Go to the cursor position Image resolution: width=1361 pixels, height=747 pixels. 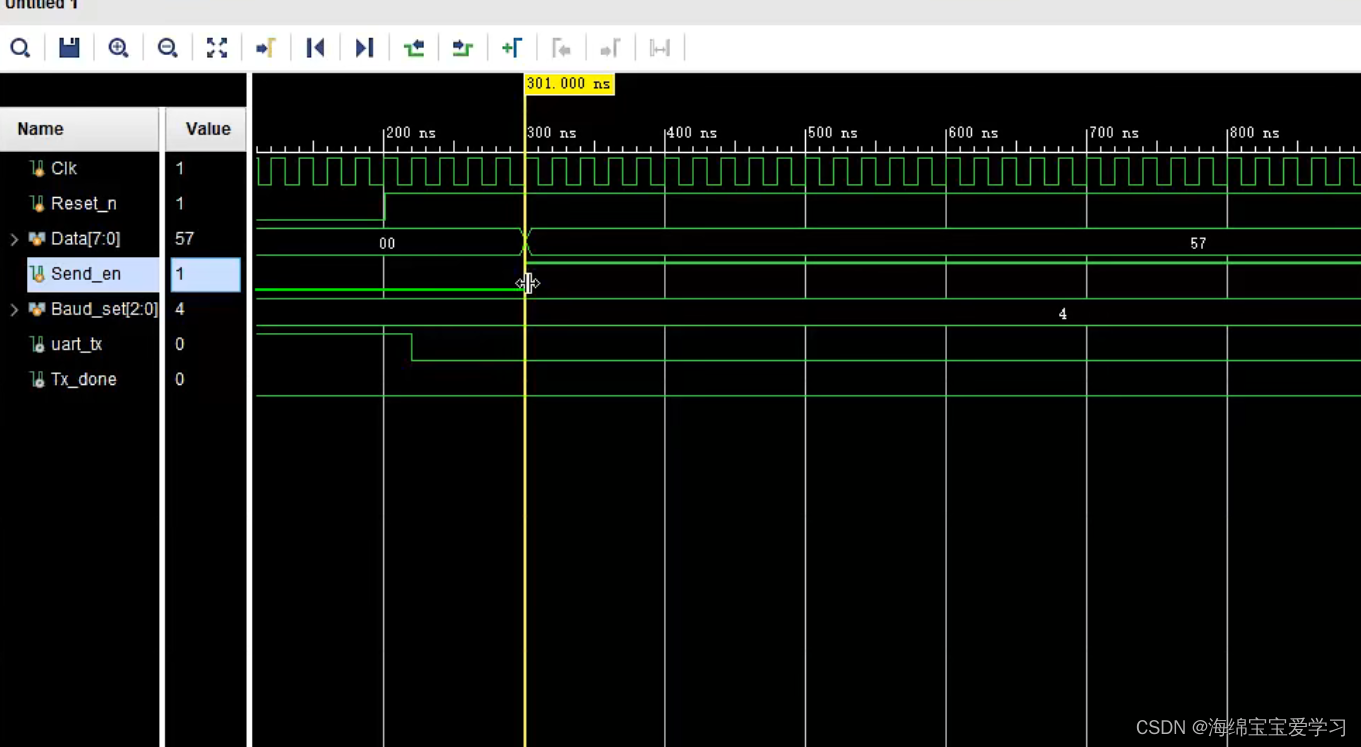tap(266, 48)
